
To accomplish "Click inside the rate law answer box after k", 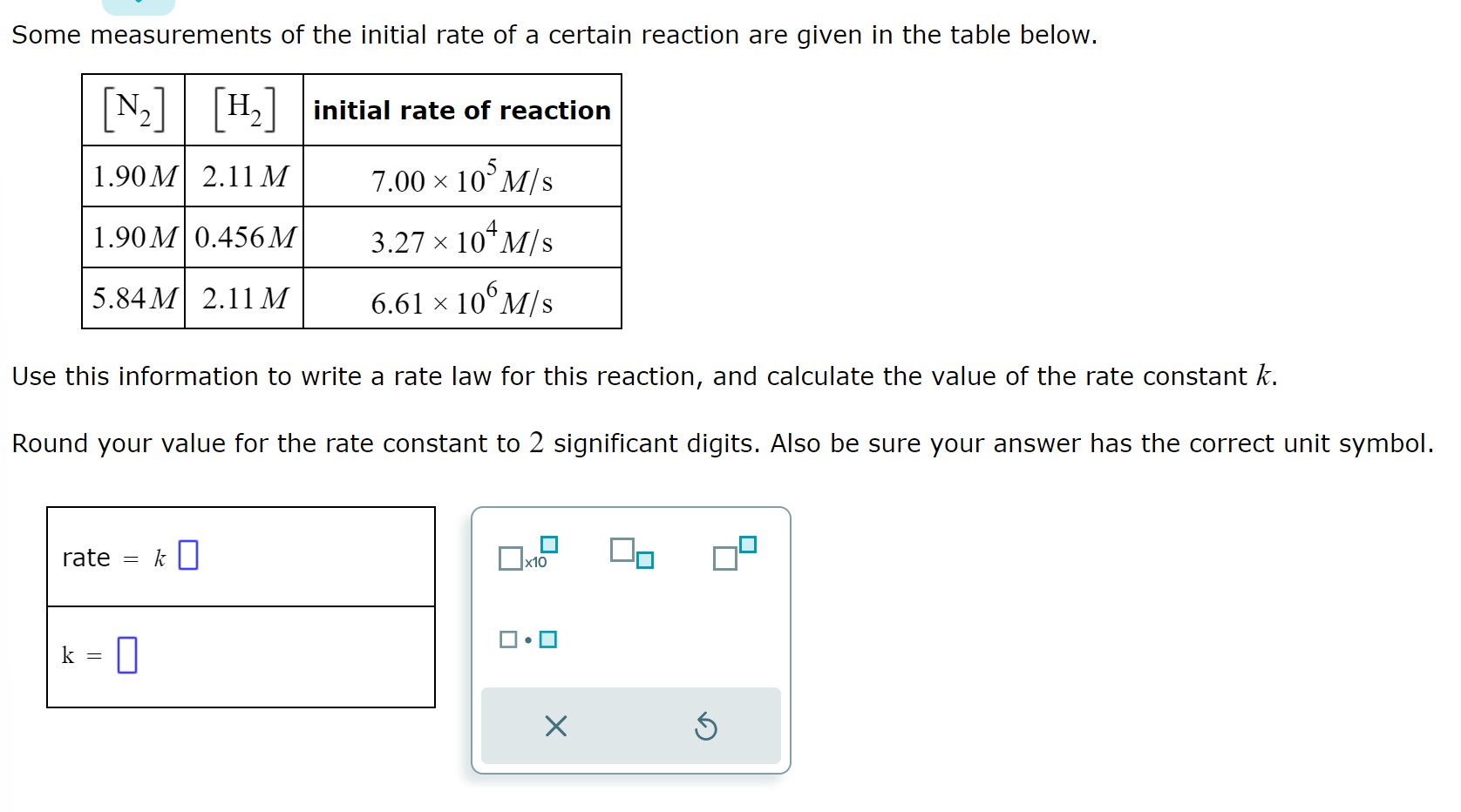I will 189,554.
